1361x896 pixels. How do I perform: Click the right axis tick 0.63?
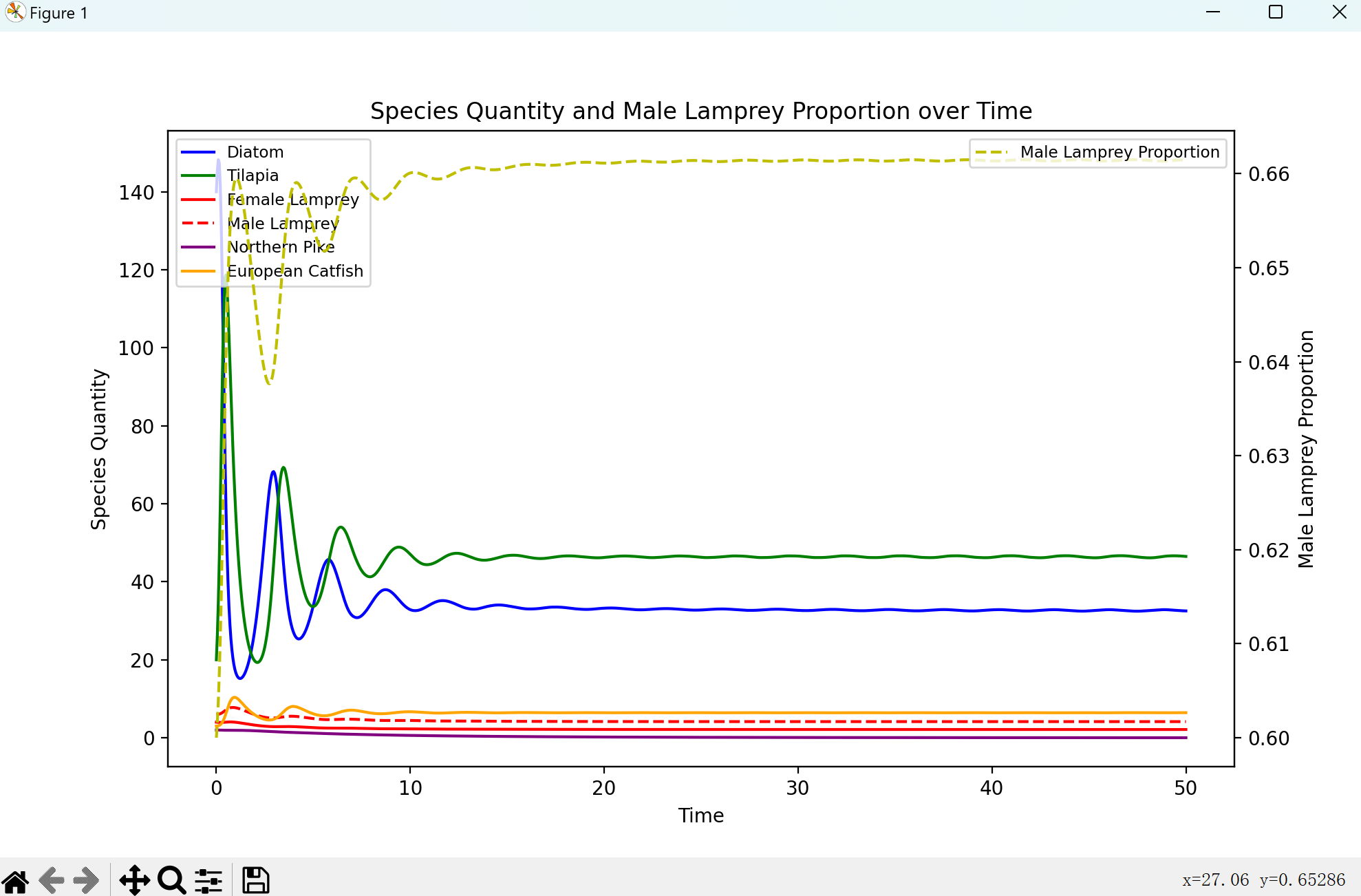(1269, 456)
